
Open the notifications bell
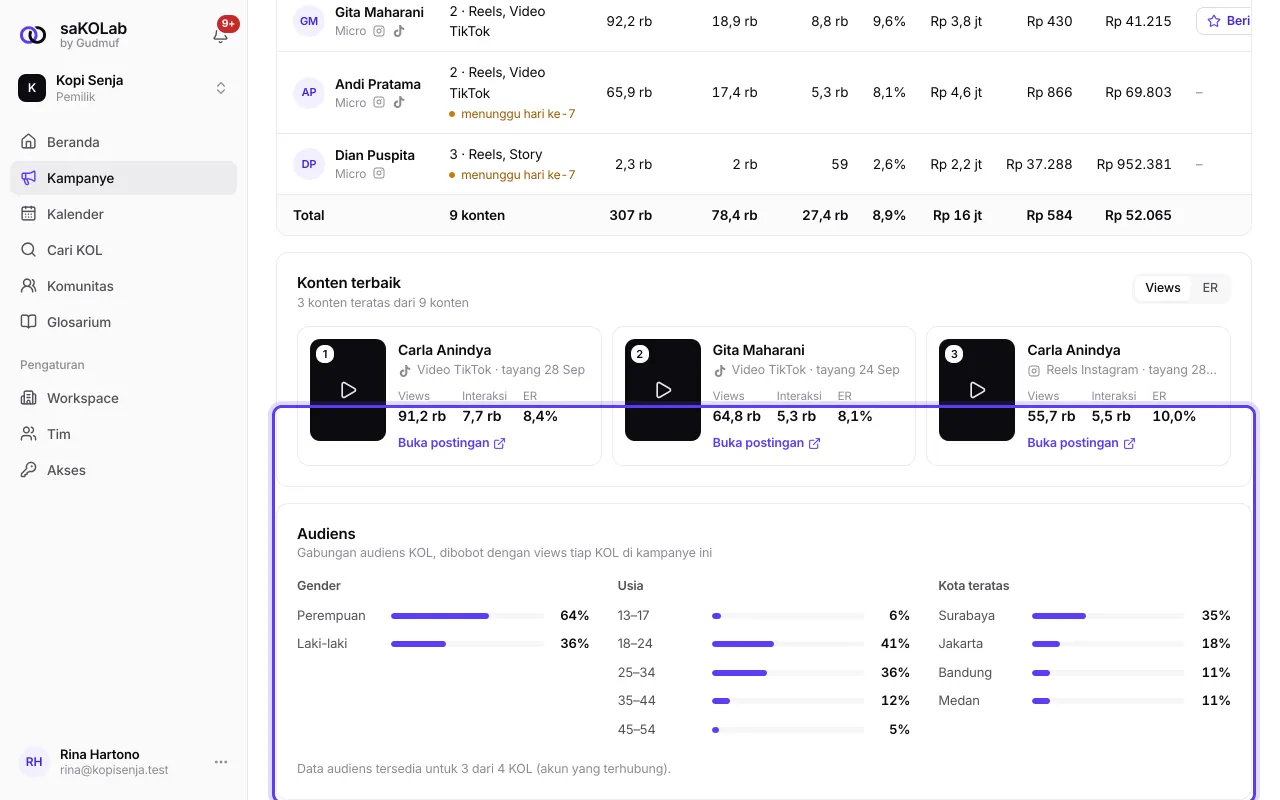point(221,35)
